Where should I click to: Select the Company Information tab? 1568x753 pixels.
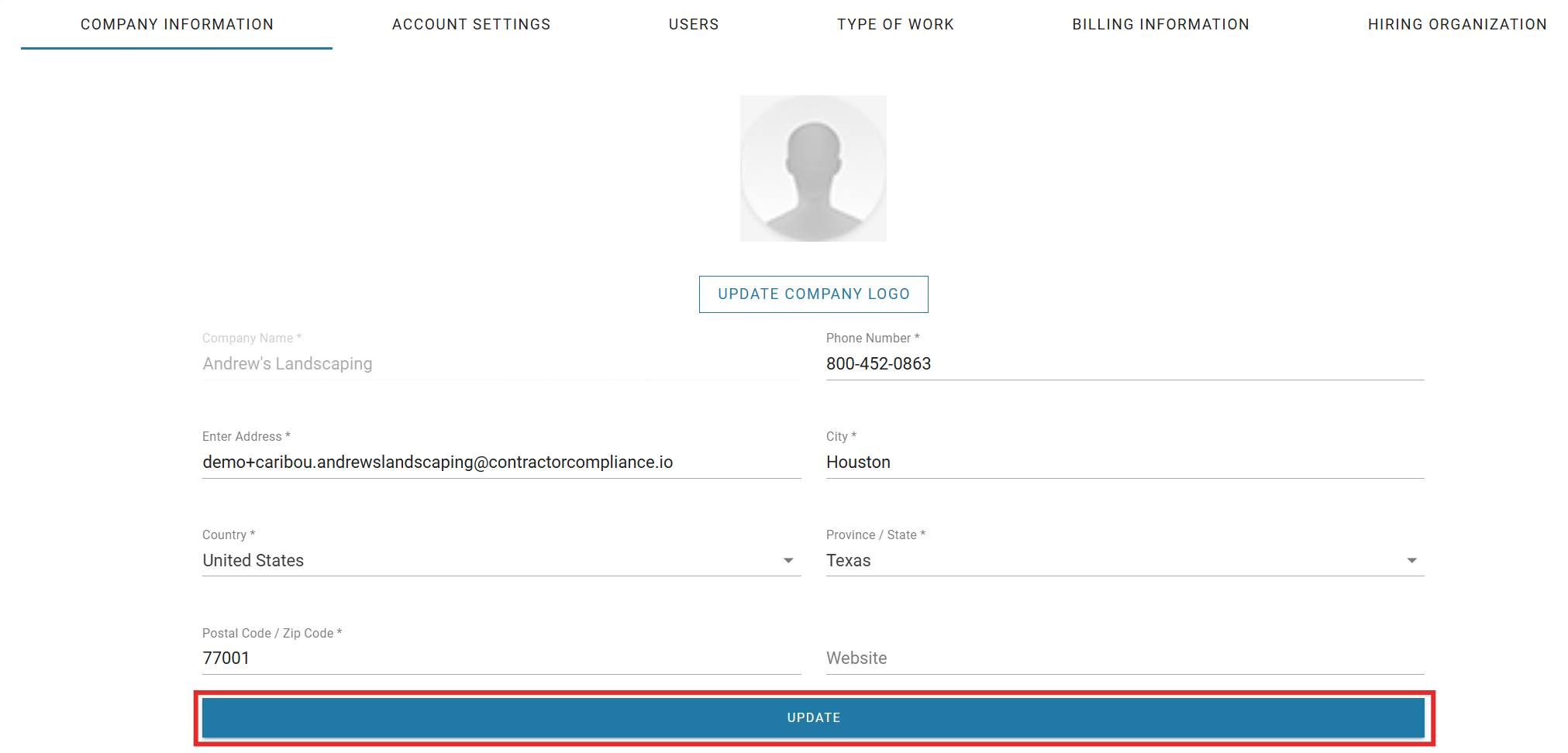coord(177,25)
